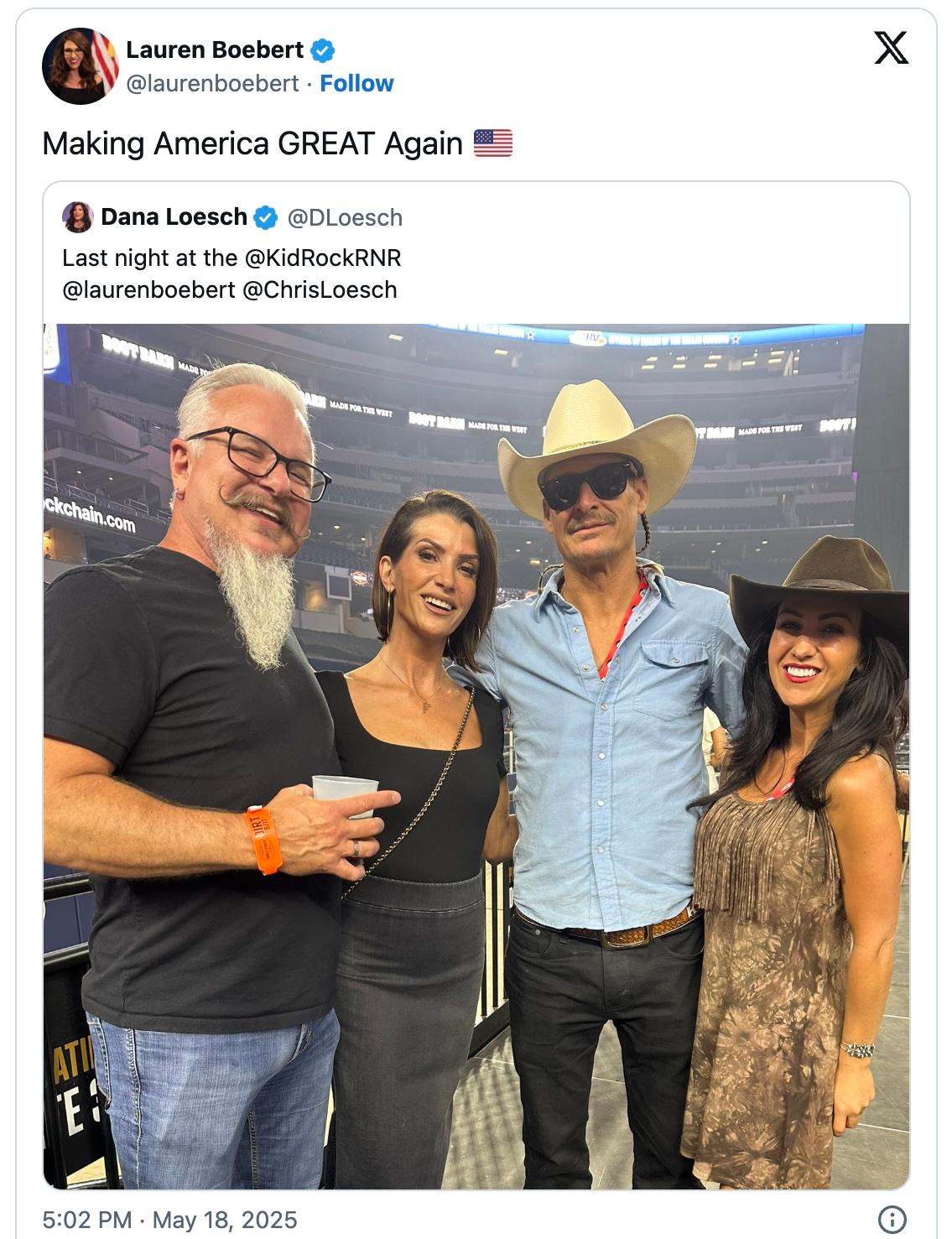The height and width of the screenshot is (1239, 952).
Task: Open the @KidRockRNR mention
Action: click(323, 258)
